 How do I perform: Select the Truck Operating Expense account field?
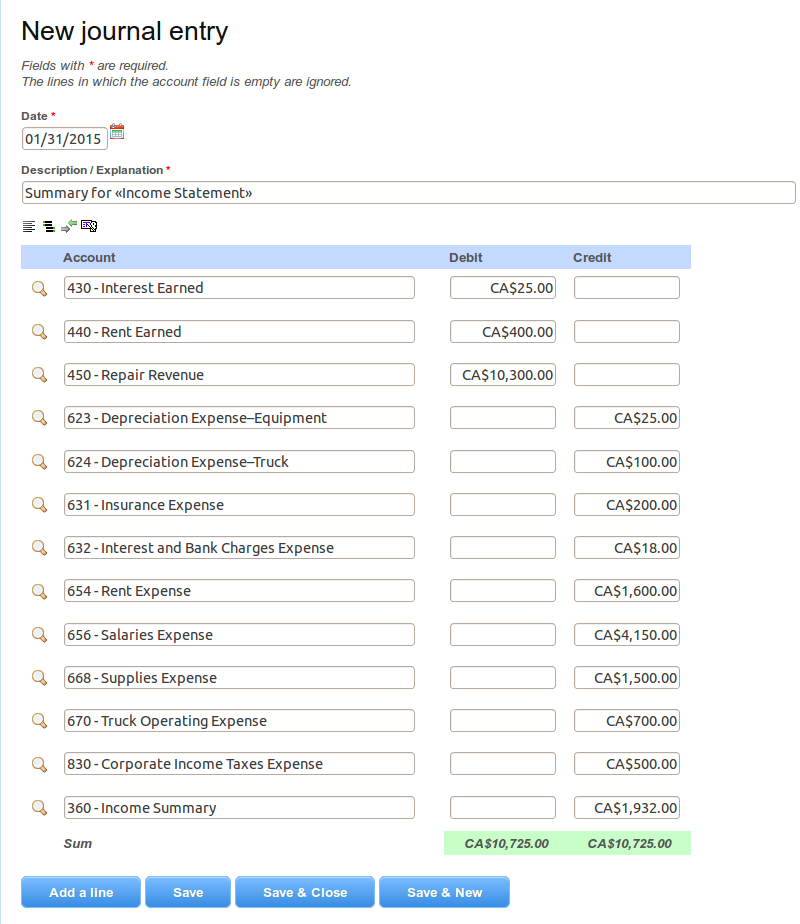coord(239,721)
